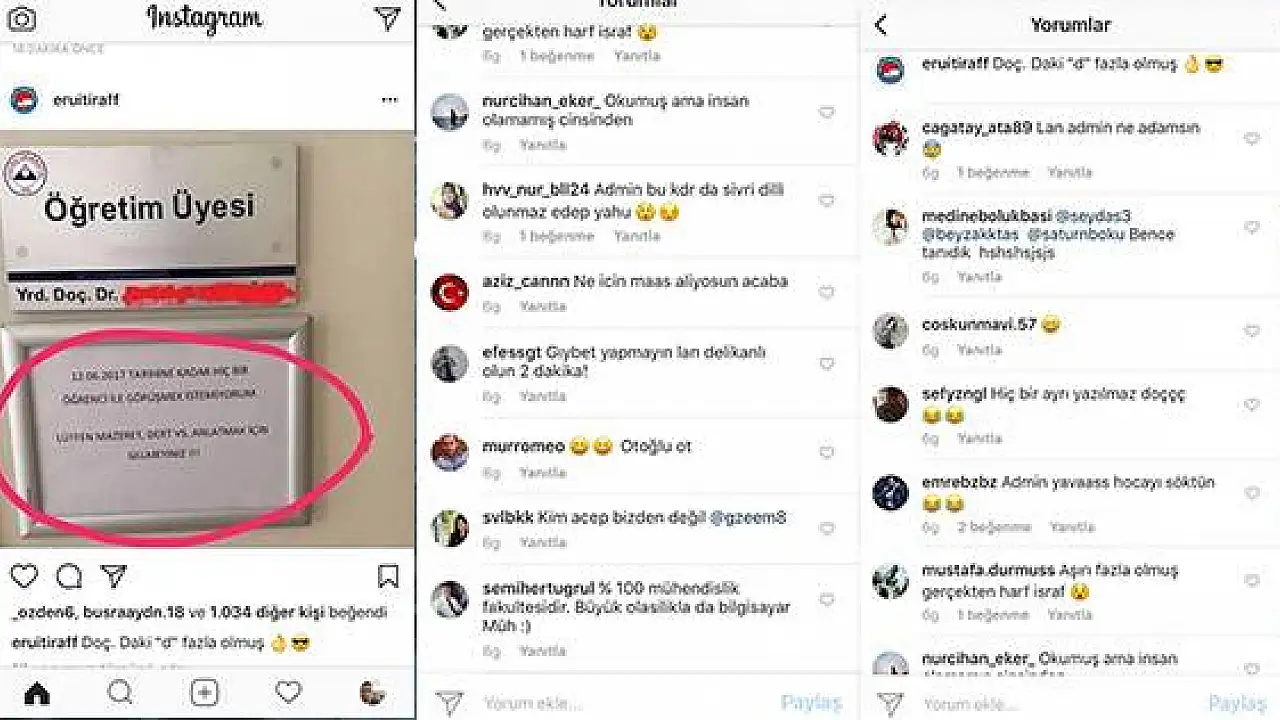Open cagatay_ata89 profile picture

coord(890,139)
